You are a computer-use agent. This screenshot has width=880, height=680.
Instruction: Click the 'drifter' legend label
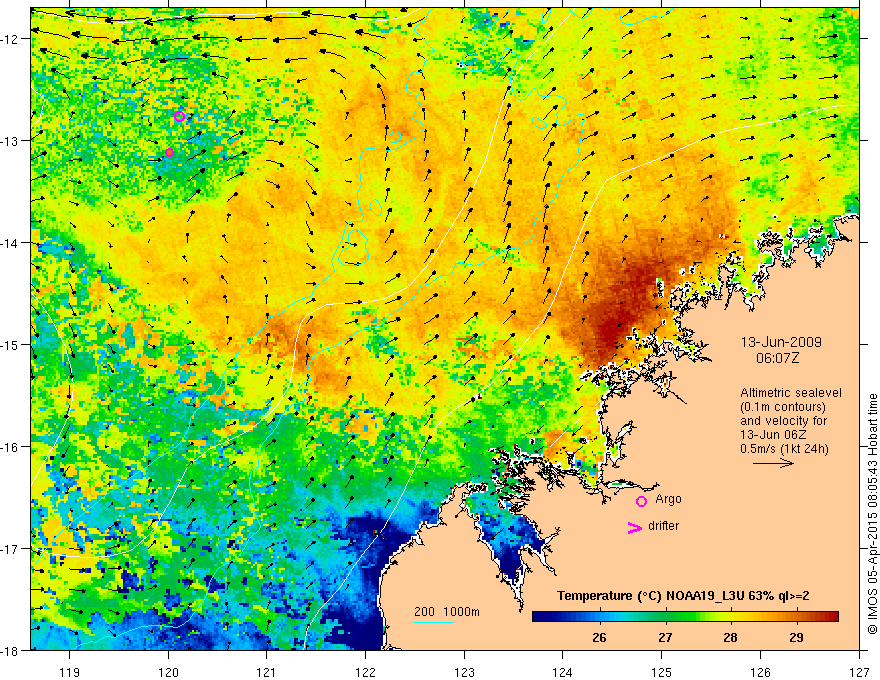click(663, 526)
